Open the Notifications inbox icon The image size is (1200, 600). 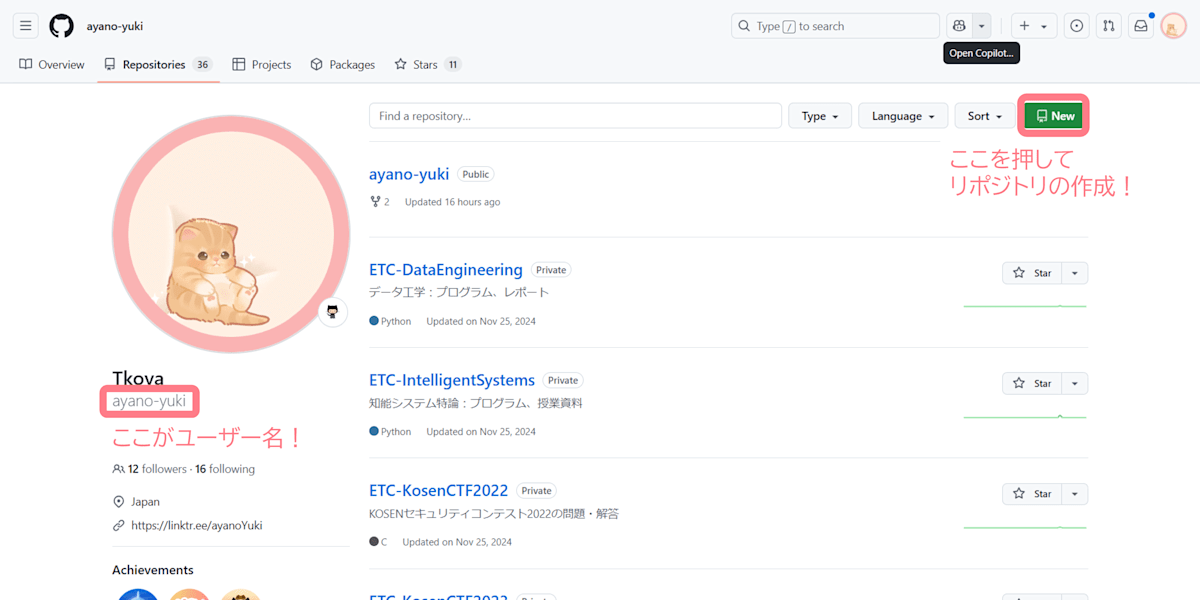[x=1141, y=26]
